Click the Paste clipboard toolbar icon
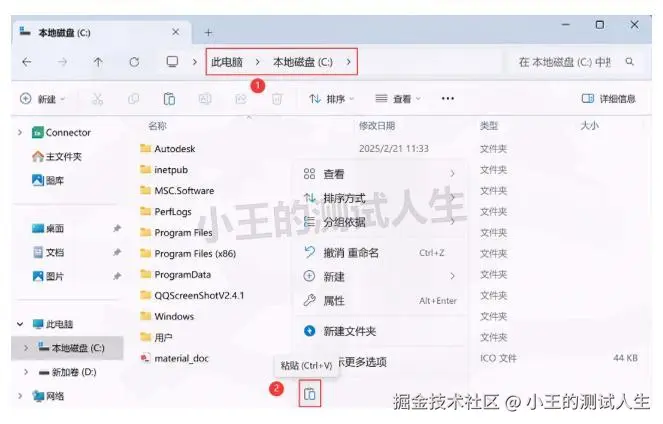 pyautogui.click(x=169, y=99)
